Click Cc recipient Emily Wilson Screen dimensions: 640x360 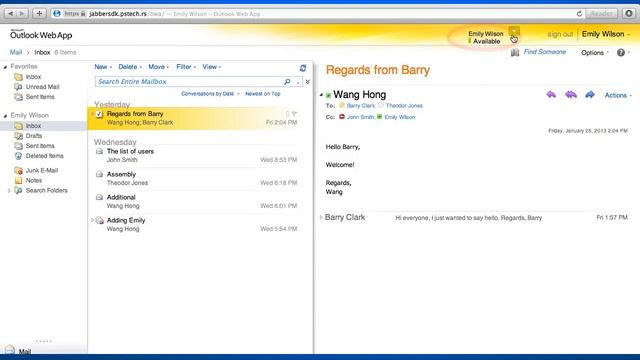[x=400, y=117]
